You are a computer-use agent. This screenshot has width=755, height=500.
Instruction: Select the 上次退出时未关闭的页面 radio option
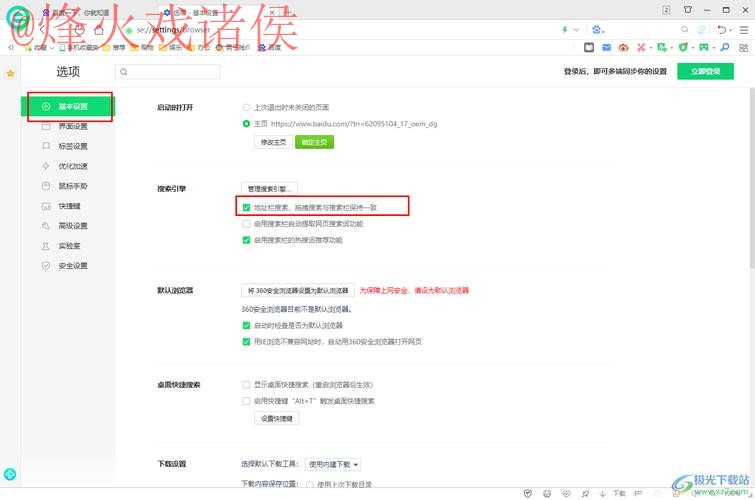[x=246, y=107]
